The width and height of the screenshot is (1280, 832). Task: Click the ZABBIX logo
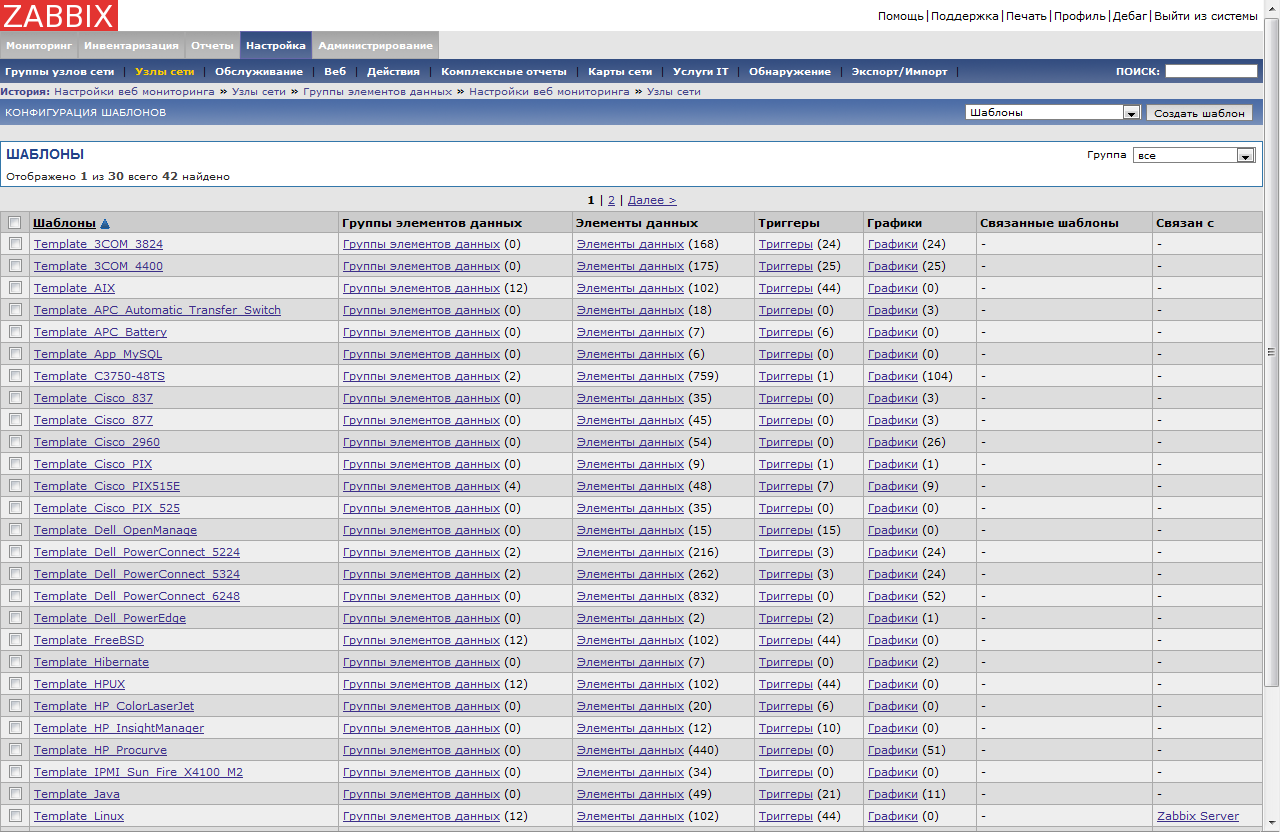59,15
